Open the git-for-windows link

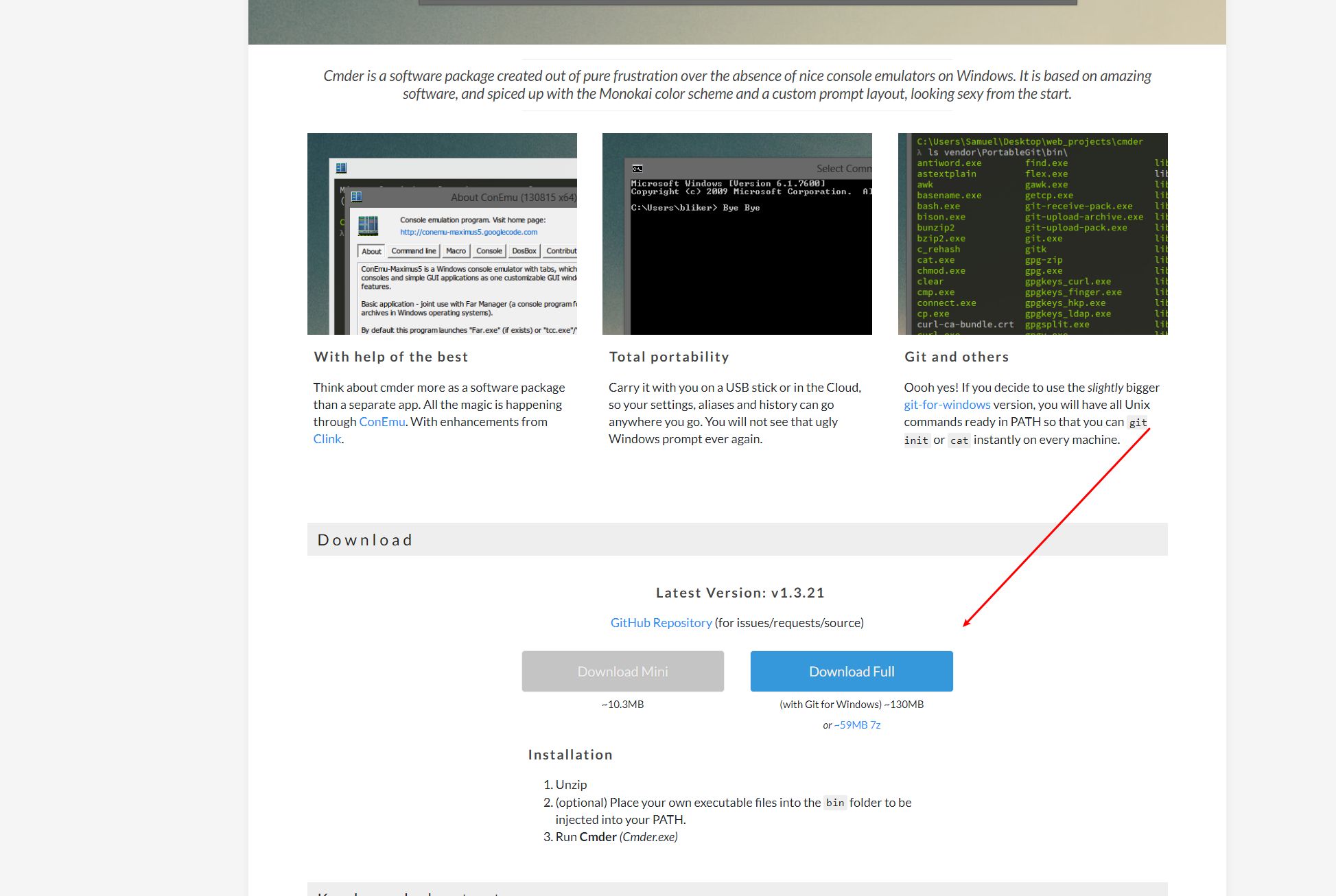pyautogui.click(x=947, y=404)
